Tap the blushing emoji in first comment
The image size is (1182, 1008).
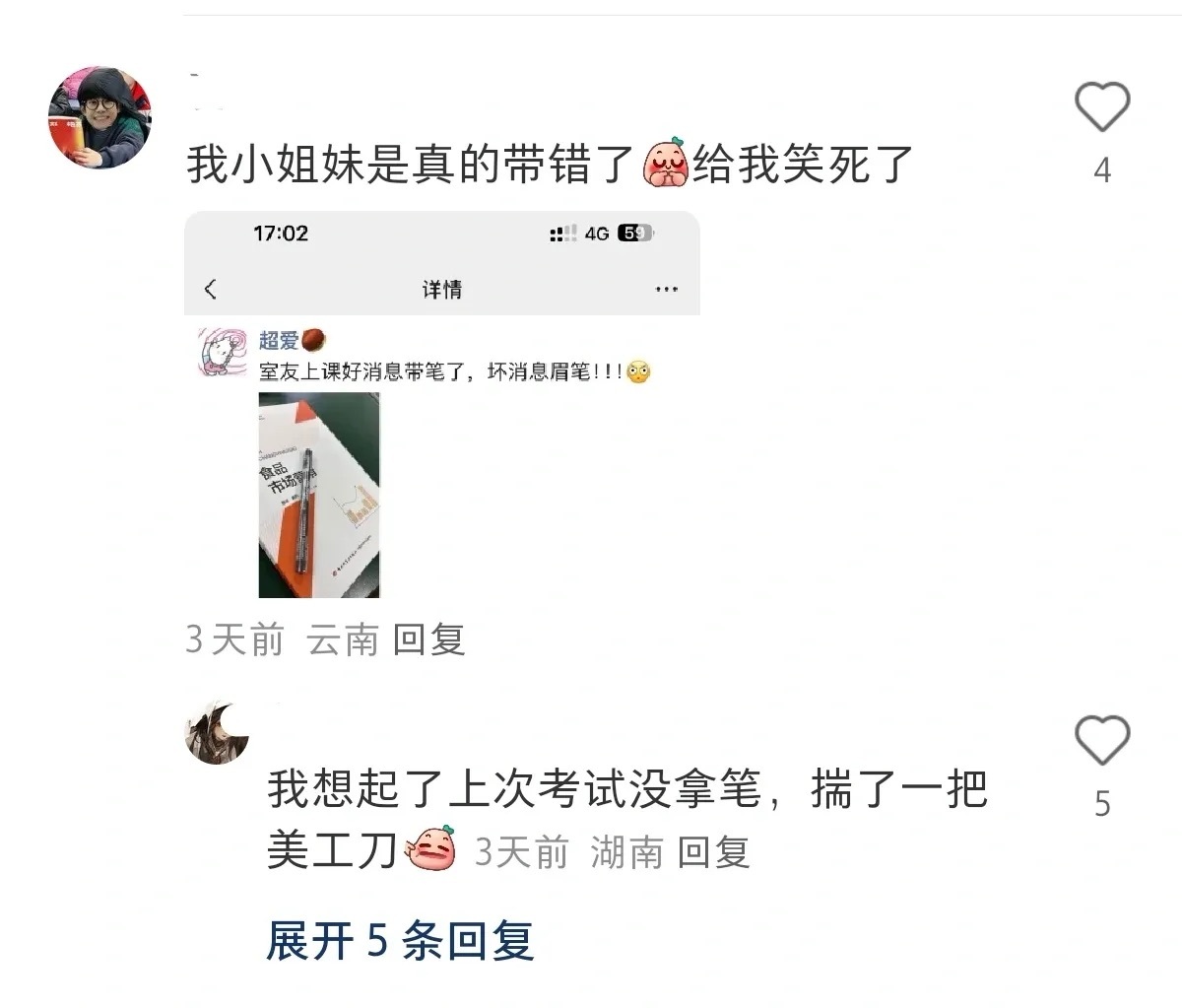[665, 163]
